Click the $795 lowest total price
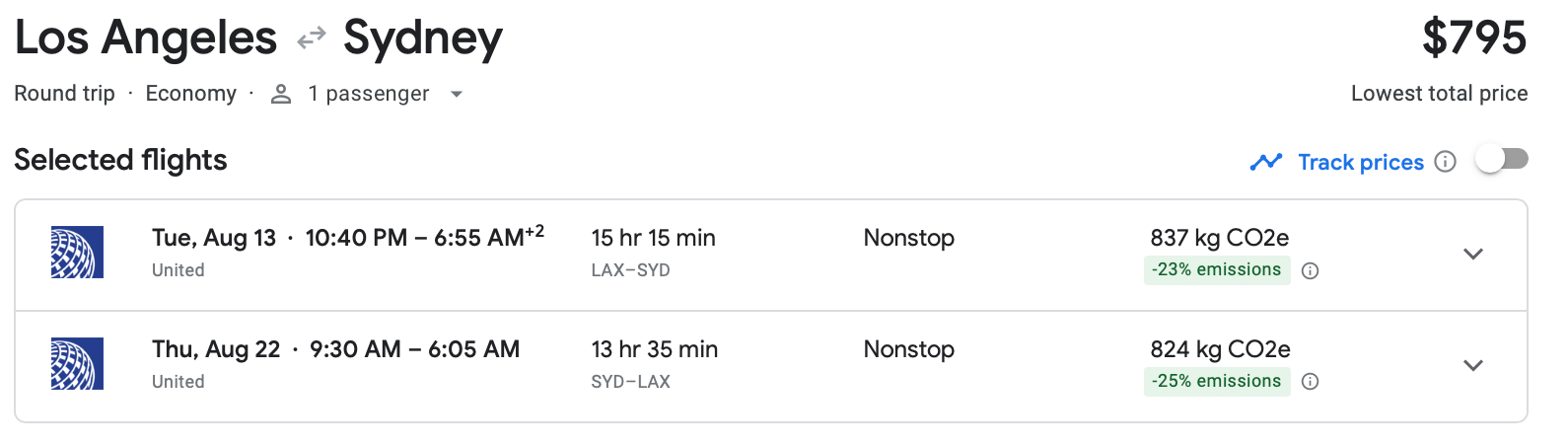The image size is (1568, 446). tap(1474, 37)
